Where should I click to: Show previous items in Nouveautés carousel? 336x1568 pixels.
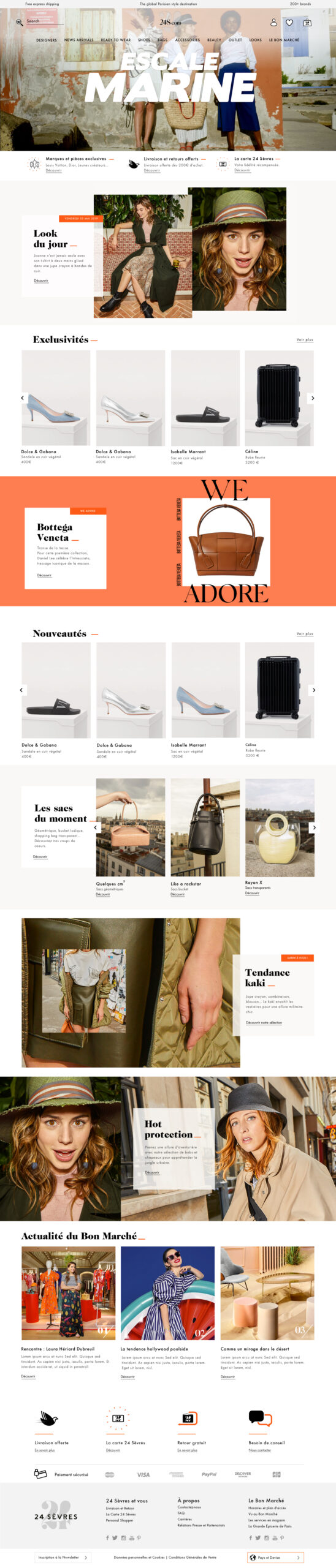click(22, 690)
